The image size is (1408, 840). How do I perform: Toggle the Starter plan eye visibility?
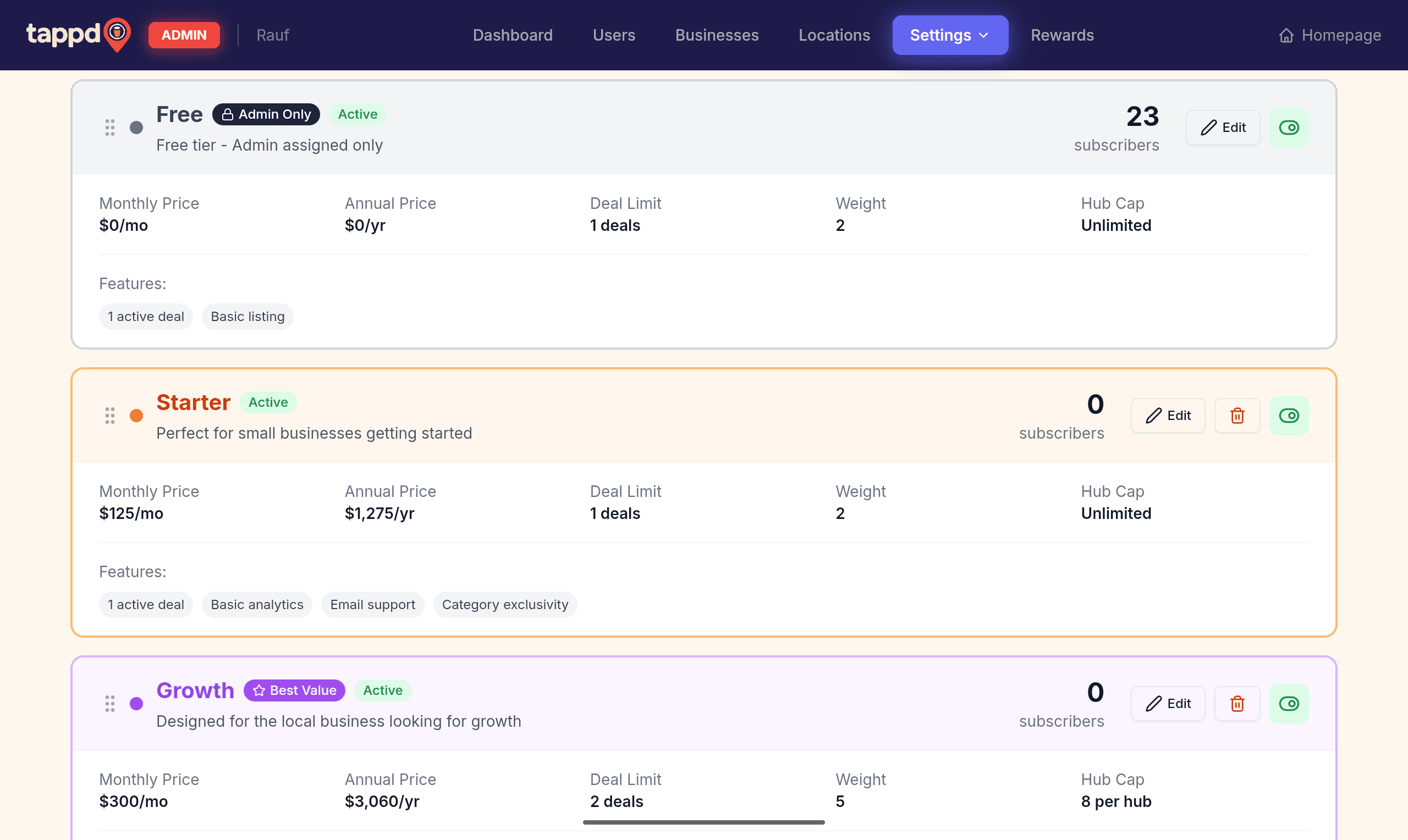point(1289,416)
